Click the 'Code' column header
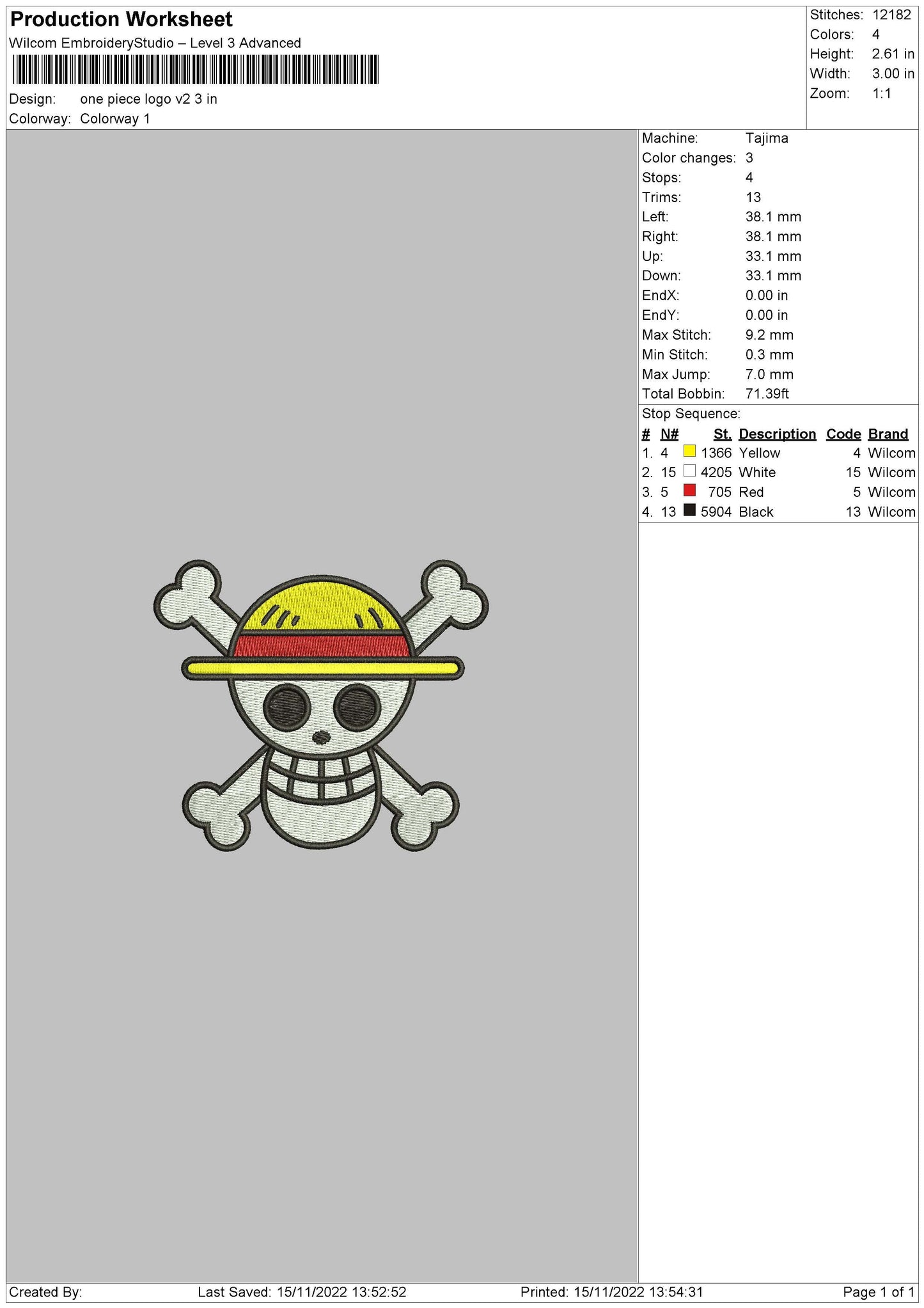Viewport: 924px width, 1308px height. coord(843,434)
